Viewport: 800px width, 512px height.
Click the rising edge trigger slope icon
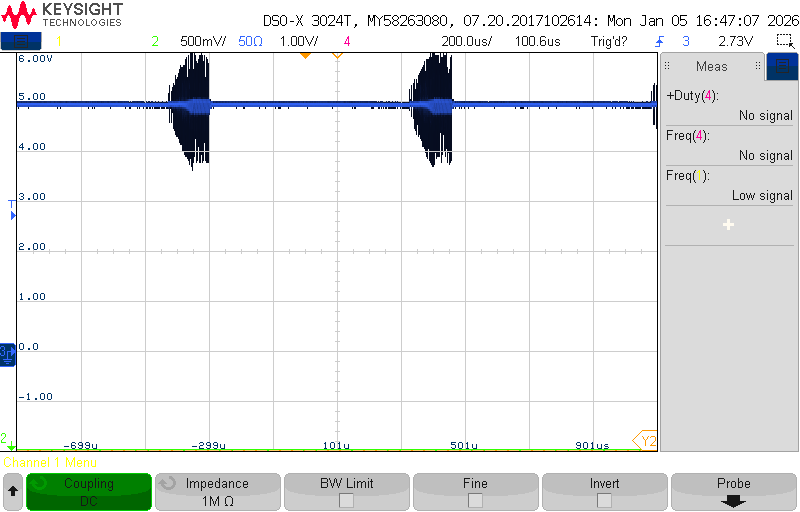(660, 41)
